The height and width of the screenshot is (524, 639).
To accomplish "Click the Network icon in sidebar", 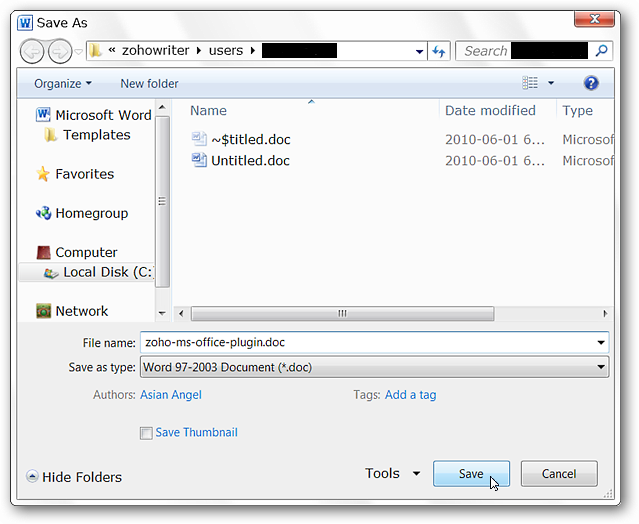I will coord(43,311).
